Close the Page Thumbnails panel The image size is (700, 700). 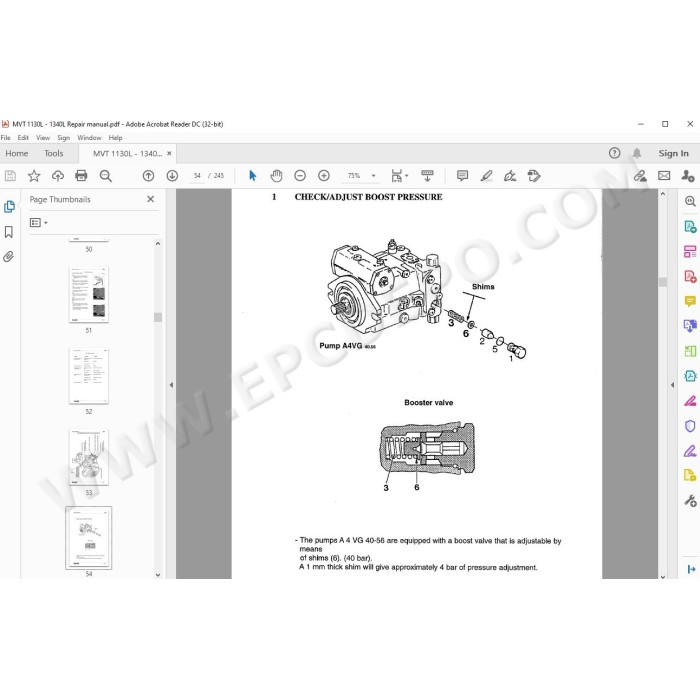point(150,199)
